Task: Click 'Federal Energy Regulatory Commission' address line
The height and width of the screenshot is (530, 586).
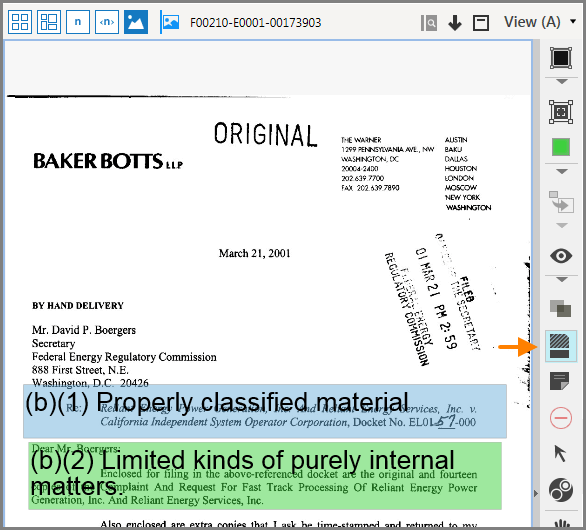Action: 124,357
